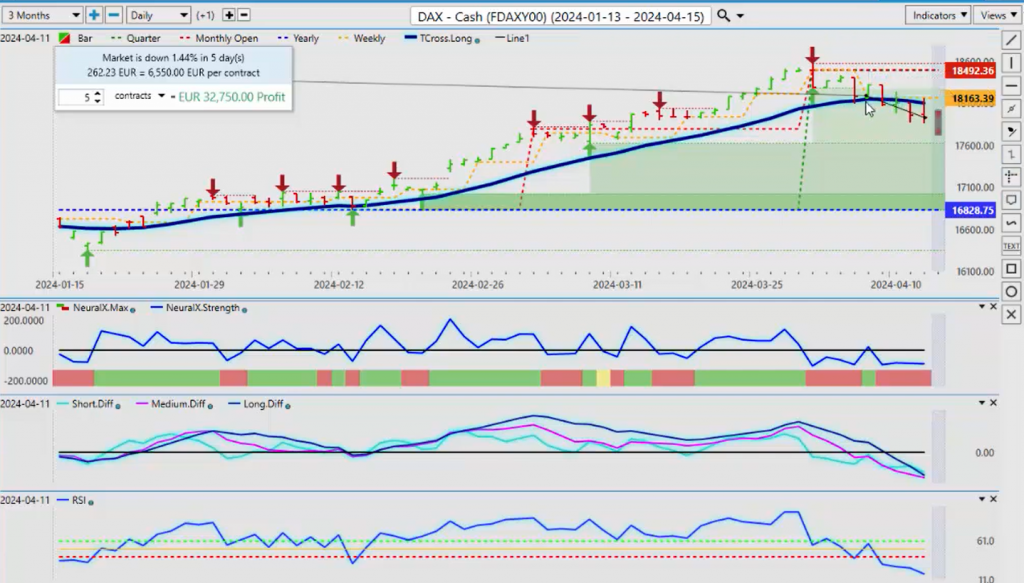
Task: Choose the TEXT annotation tool
Action: pos(1011,246)
